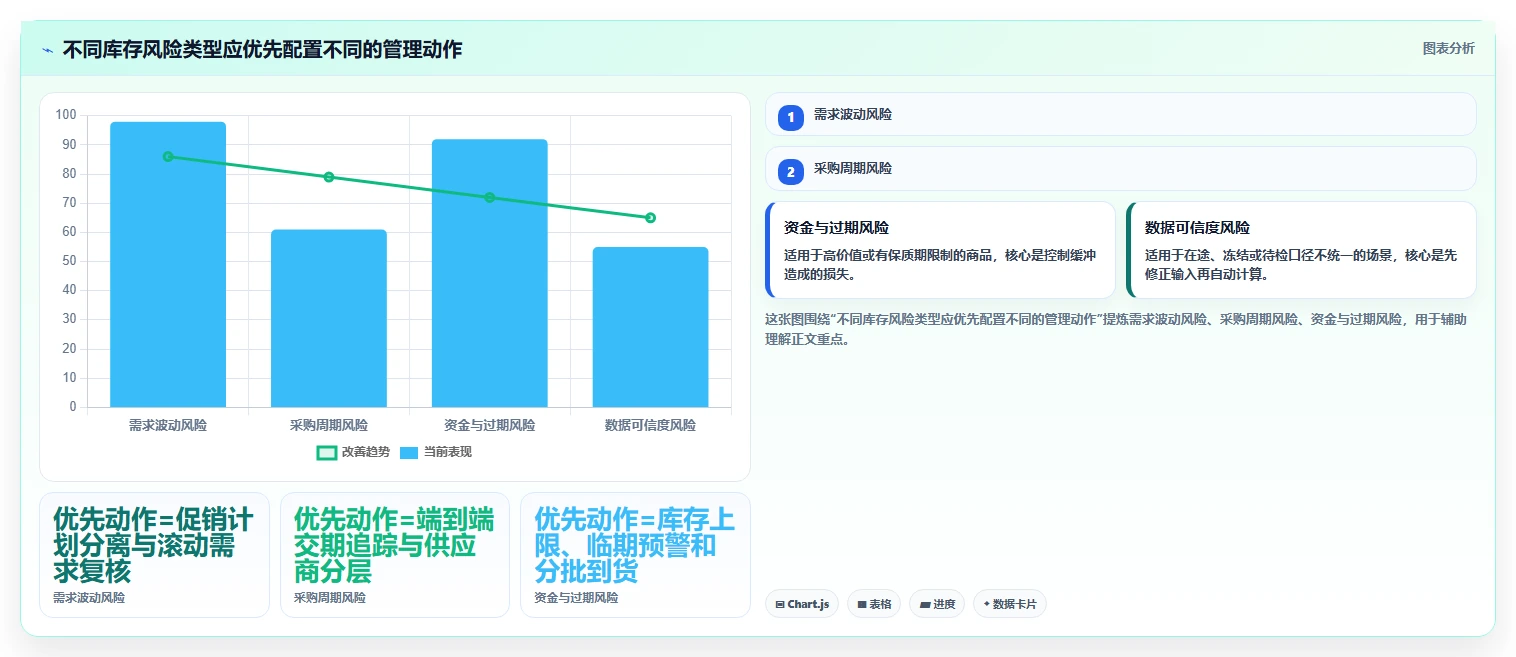
Task: Click the x-axis label 需求波动风险
Action: [168, 425]
